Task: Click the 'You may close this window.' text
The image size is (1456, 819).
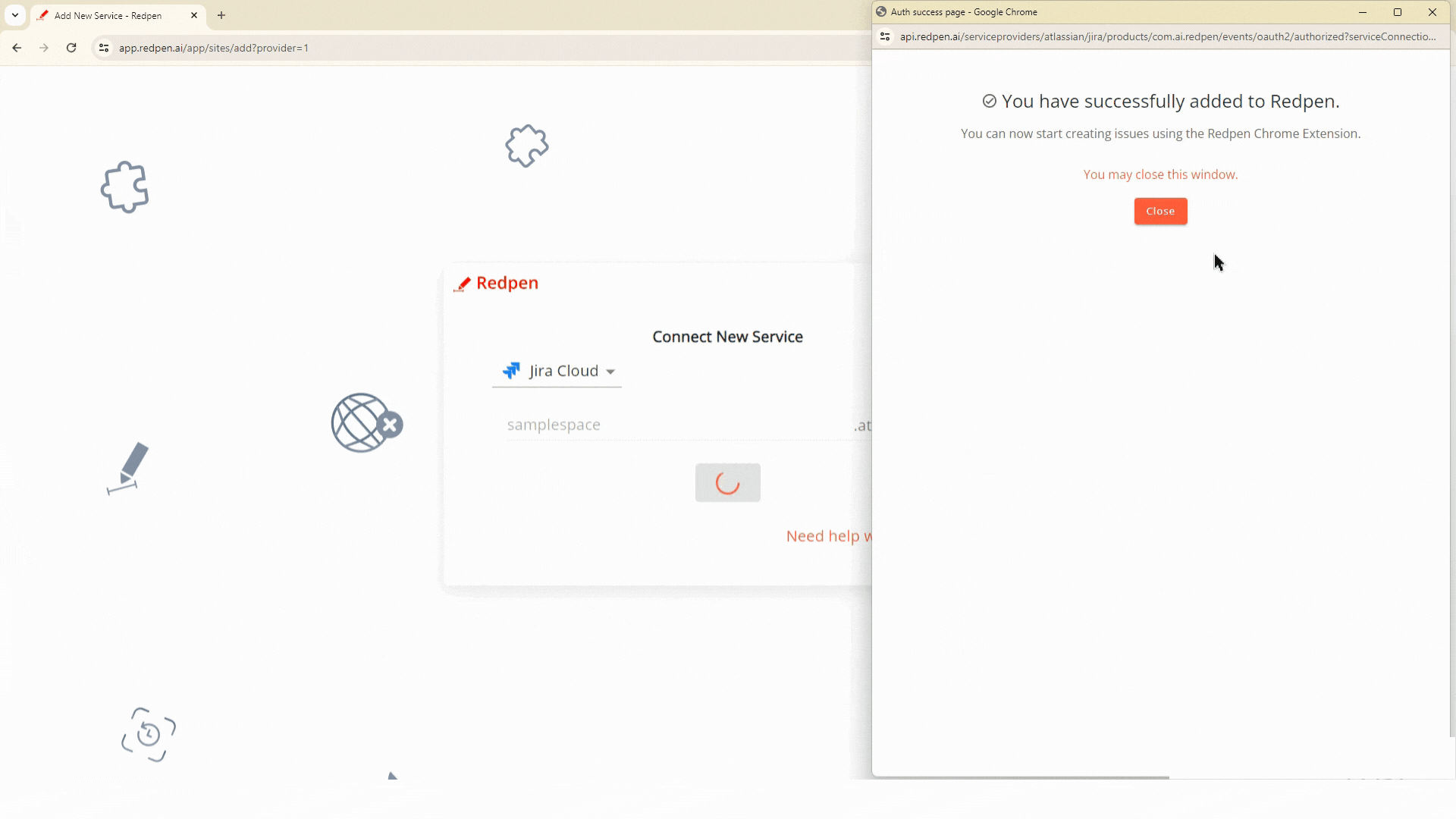Action: (1160, 174)
